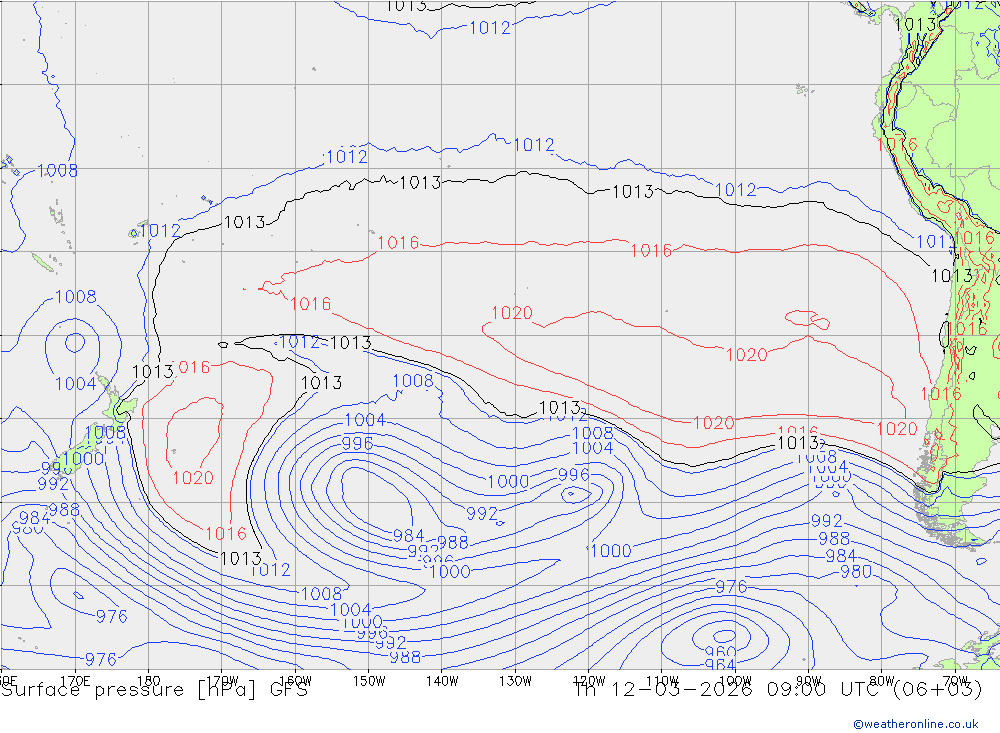Select the '12-03-2026 09:00 UTC (06+03)' timestamp

[x=796, y=690]
